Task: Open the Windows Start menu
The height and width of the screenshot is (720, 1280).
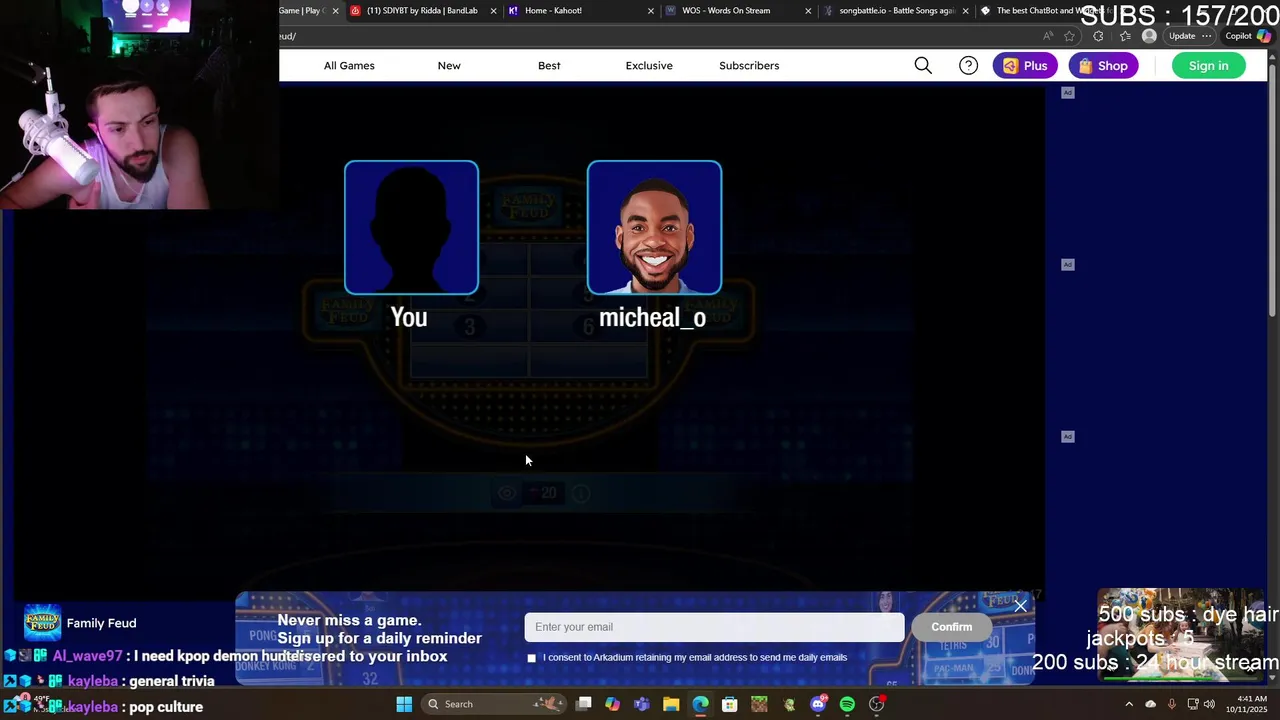Action: (404, 704)
